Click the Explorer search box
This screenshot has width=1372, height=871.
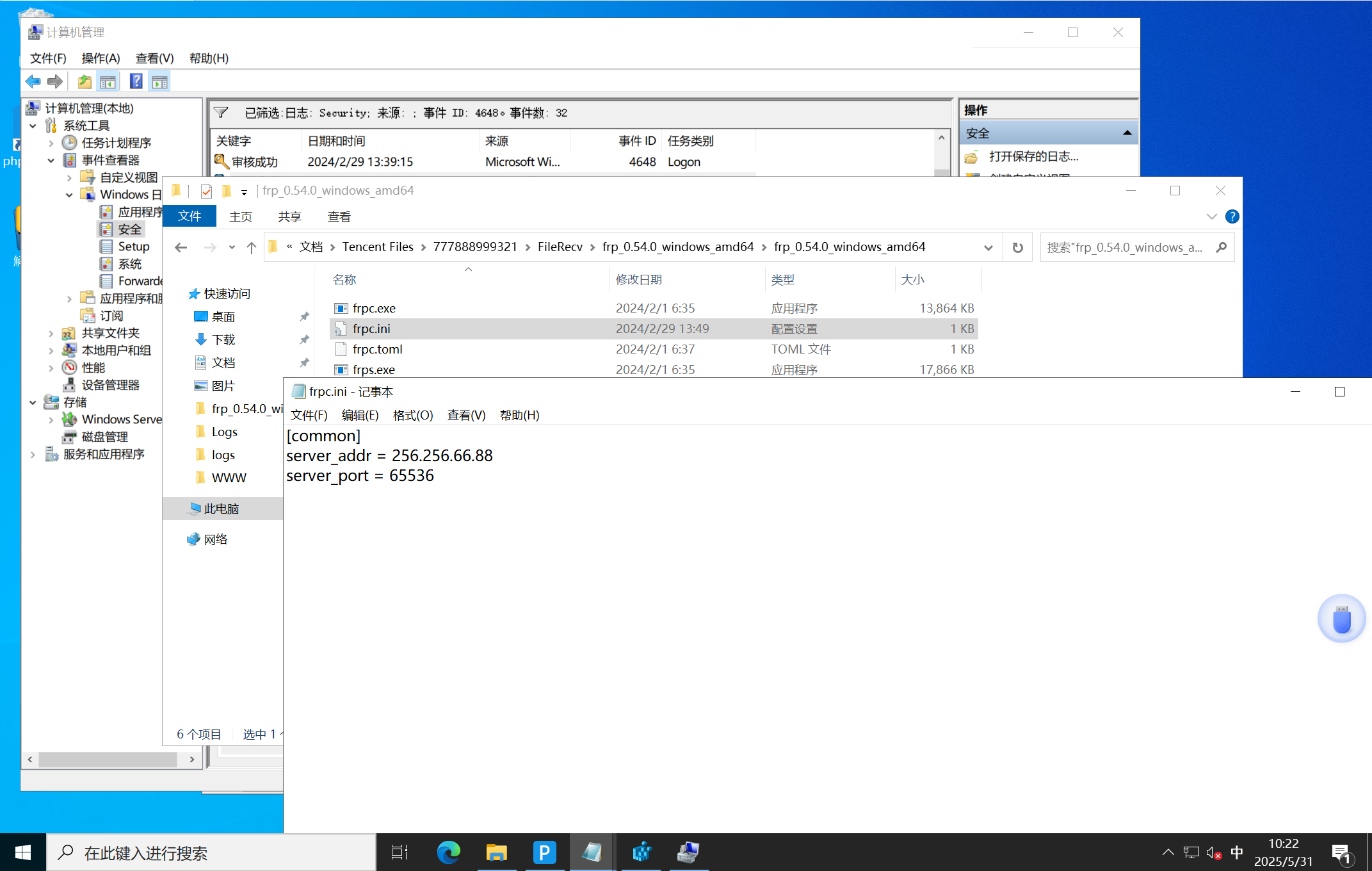(1127, 247)
